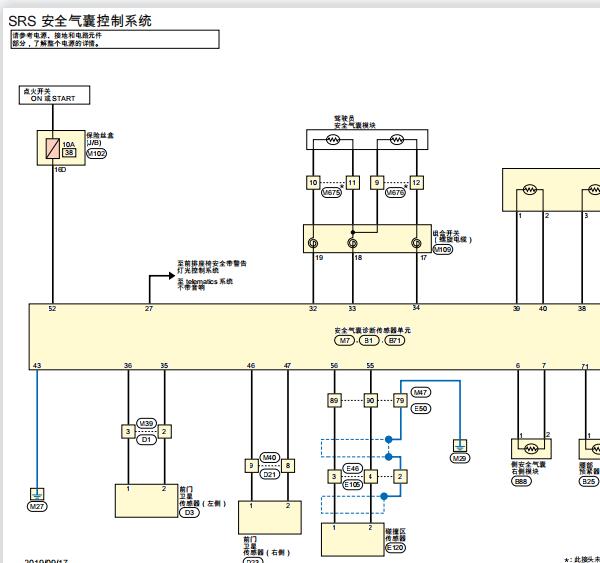Screen dimensions: 600x563
Task: Select 安全气囊诊断传感器单元 label
Action: [x=372, y=330]
